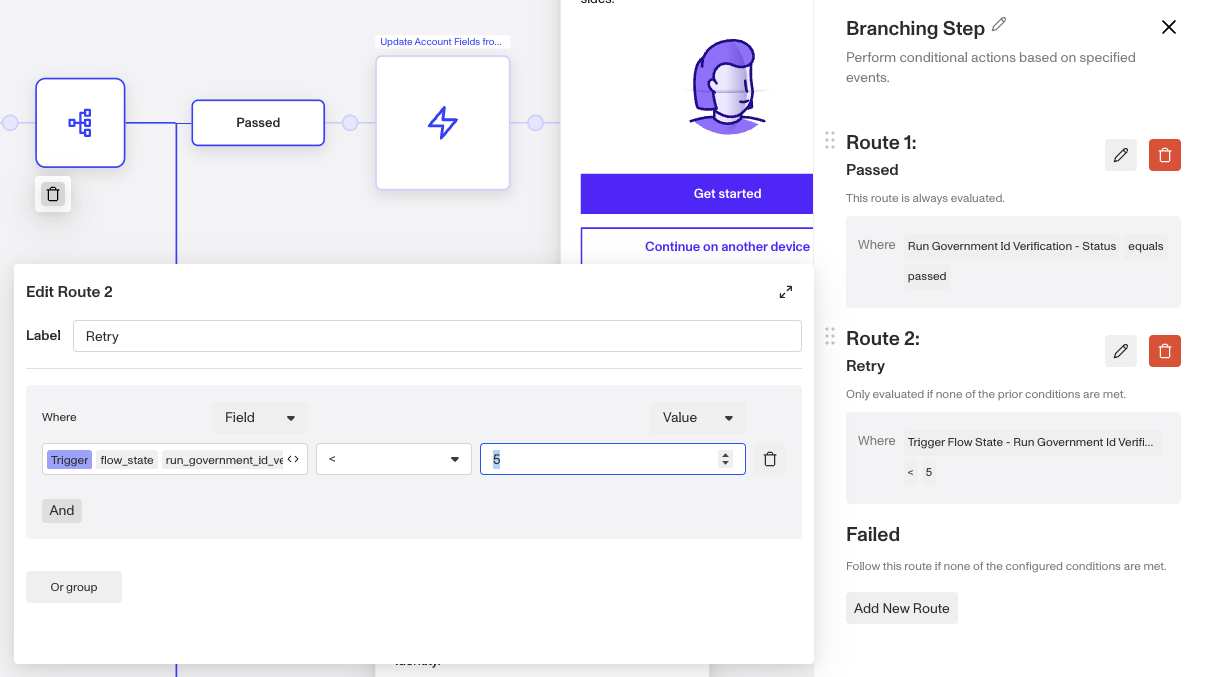Delete Route 1 Passed
1207x677 pixels.
1165,155
